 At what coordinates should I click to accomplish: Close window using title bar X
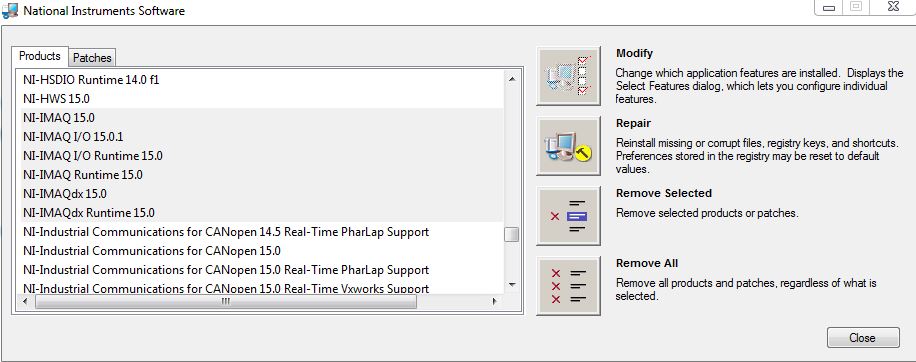click(892, 7)
